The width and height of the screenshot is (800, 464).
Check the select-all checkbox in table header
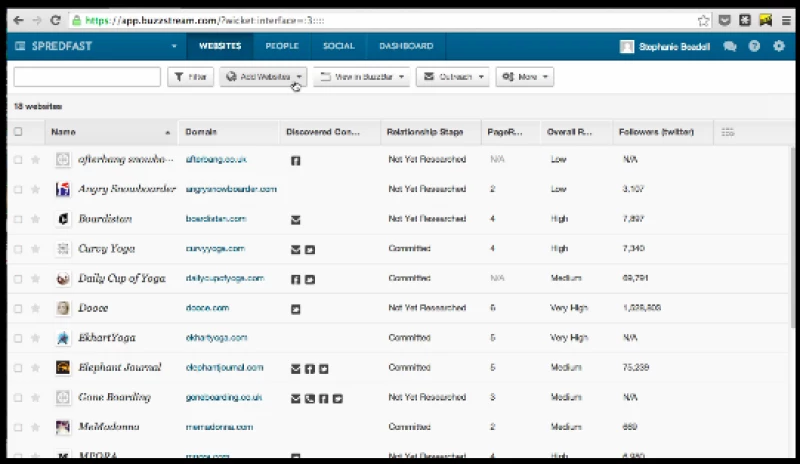click(18, 132)
